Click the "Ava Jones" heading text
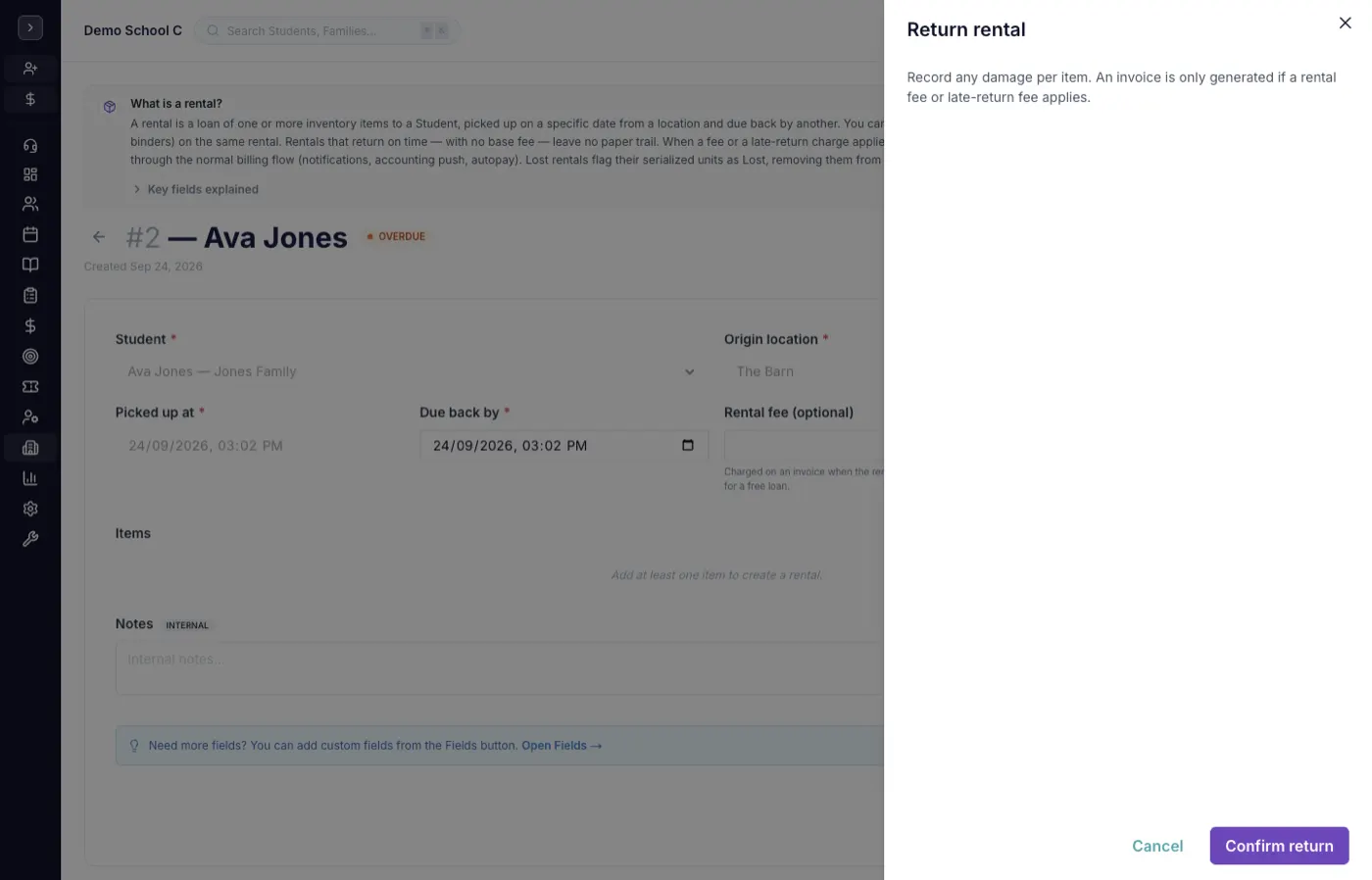This screenshot has width=1372, height=880. [275, 237]
